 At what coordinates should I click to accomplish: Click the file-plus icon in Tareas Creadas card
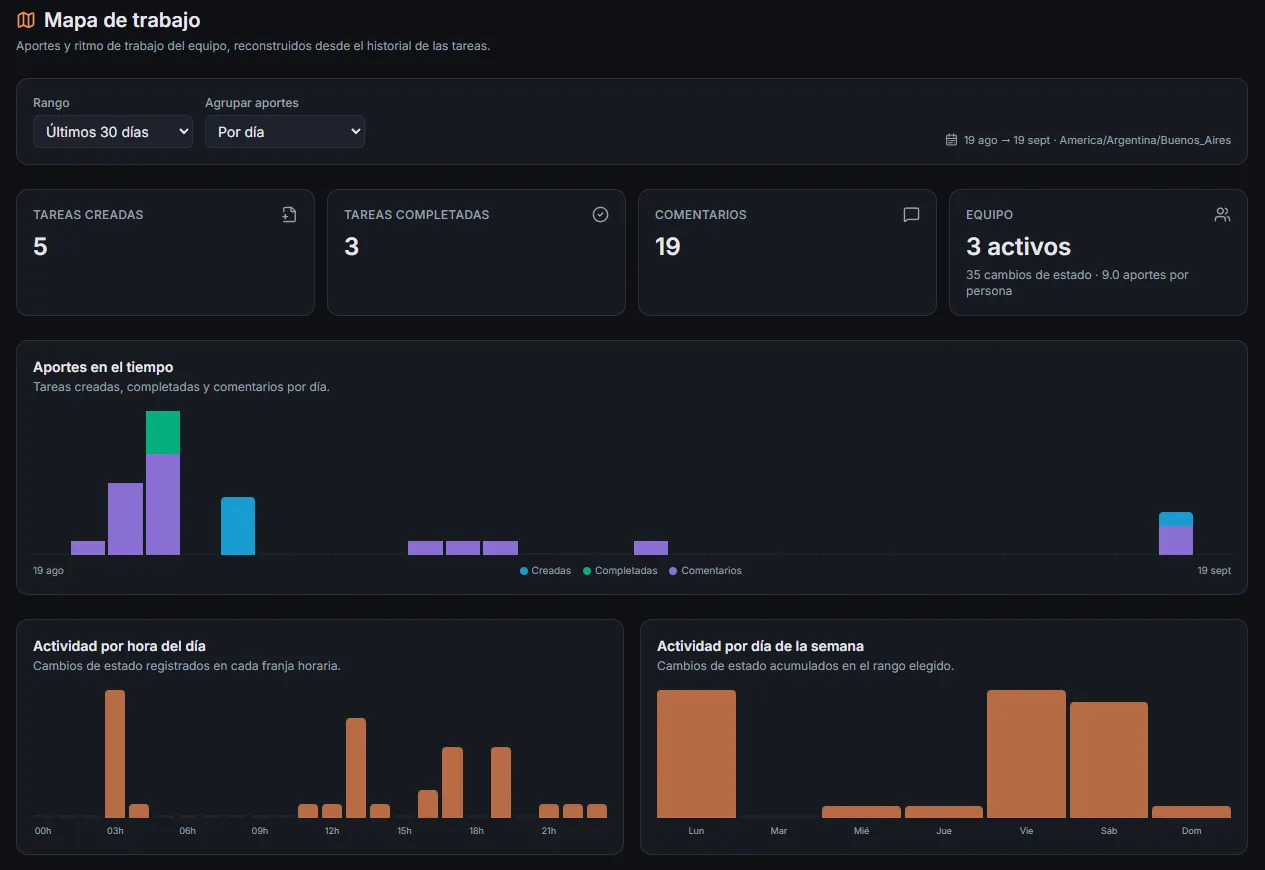point(290,214)
